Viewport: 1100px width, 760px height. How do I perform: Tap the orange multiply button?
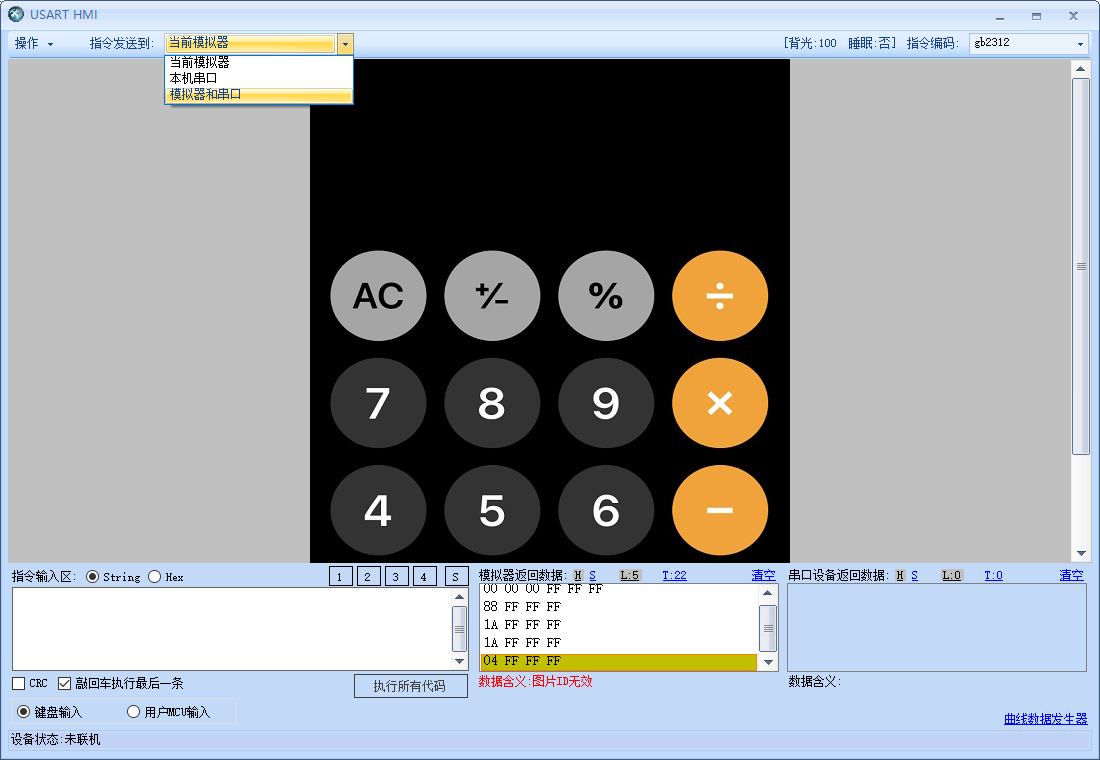[x=720, y=403]
